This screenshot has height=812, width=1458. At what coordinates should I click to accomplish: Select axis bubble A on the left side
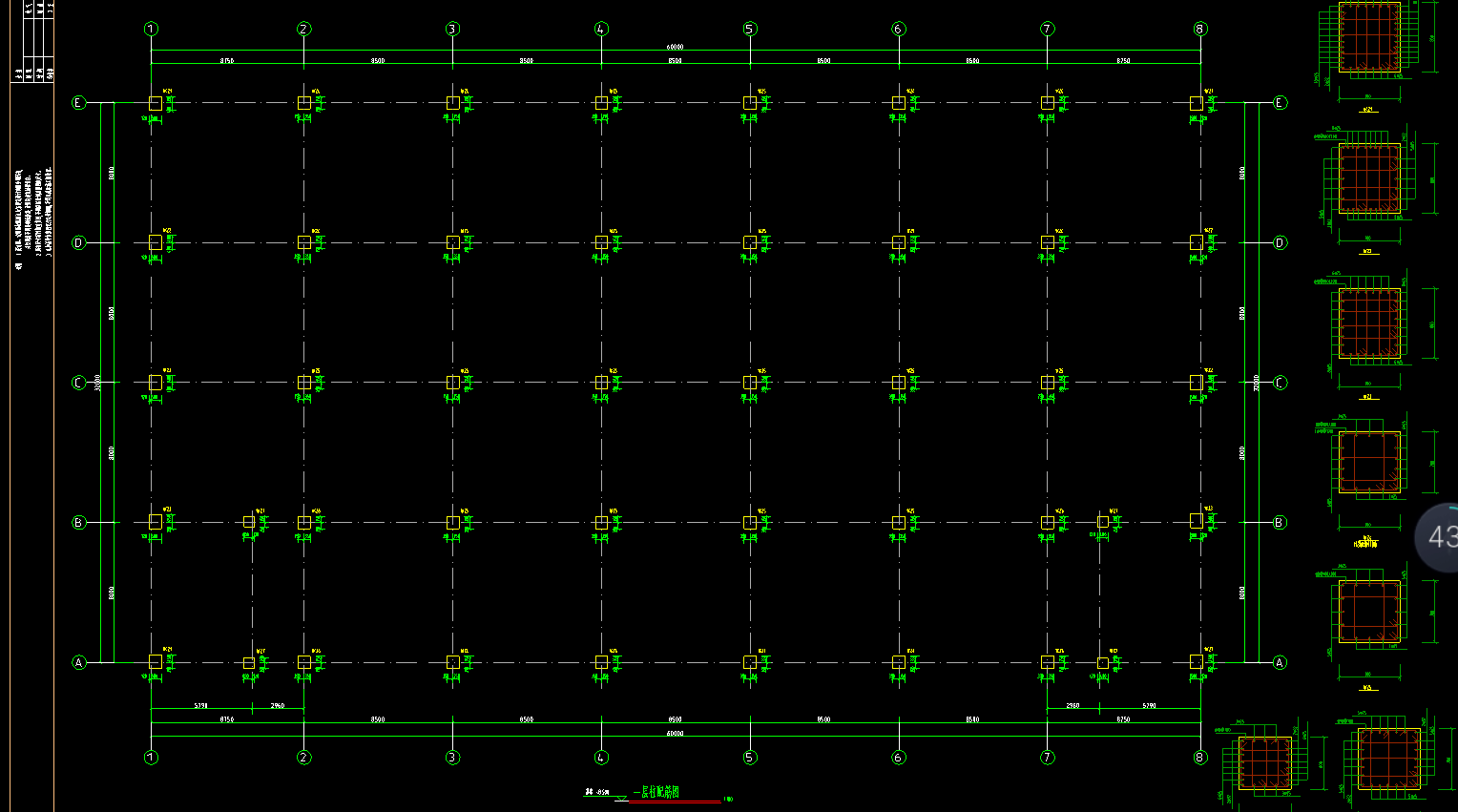click(79, 662)
